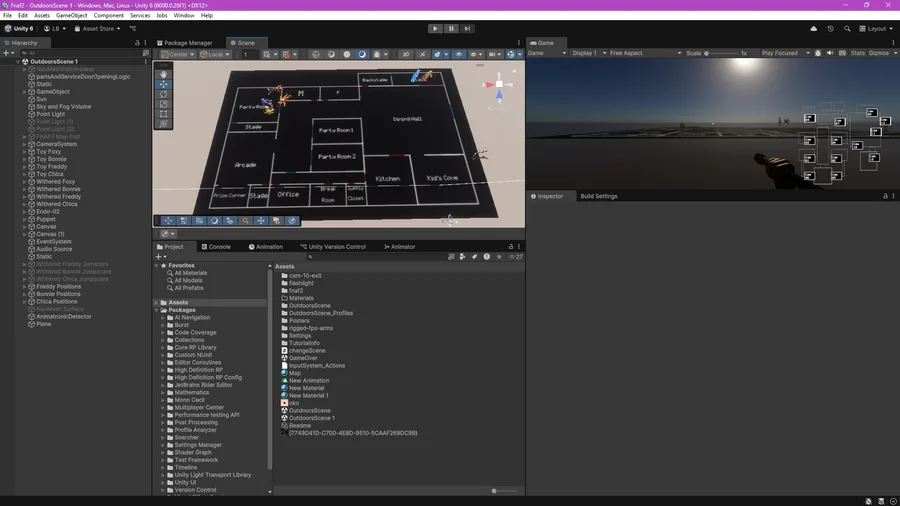
Task: Toggle Stats overlay in Game view
Action: click(858, 53)
